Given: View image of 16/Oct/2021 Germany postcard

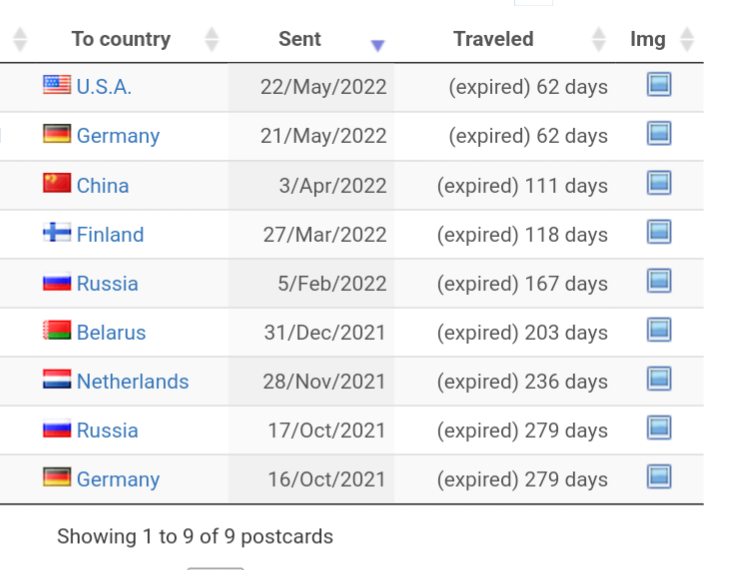Looking at the screenshot, I should point(659,477).
